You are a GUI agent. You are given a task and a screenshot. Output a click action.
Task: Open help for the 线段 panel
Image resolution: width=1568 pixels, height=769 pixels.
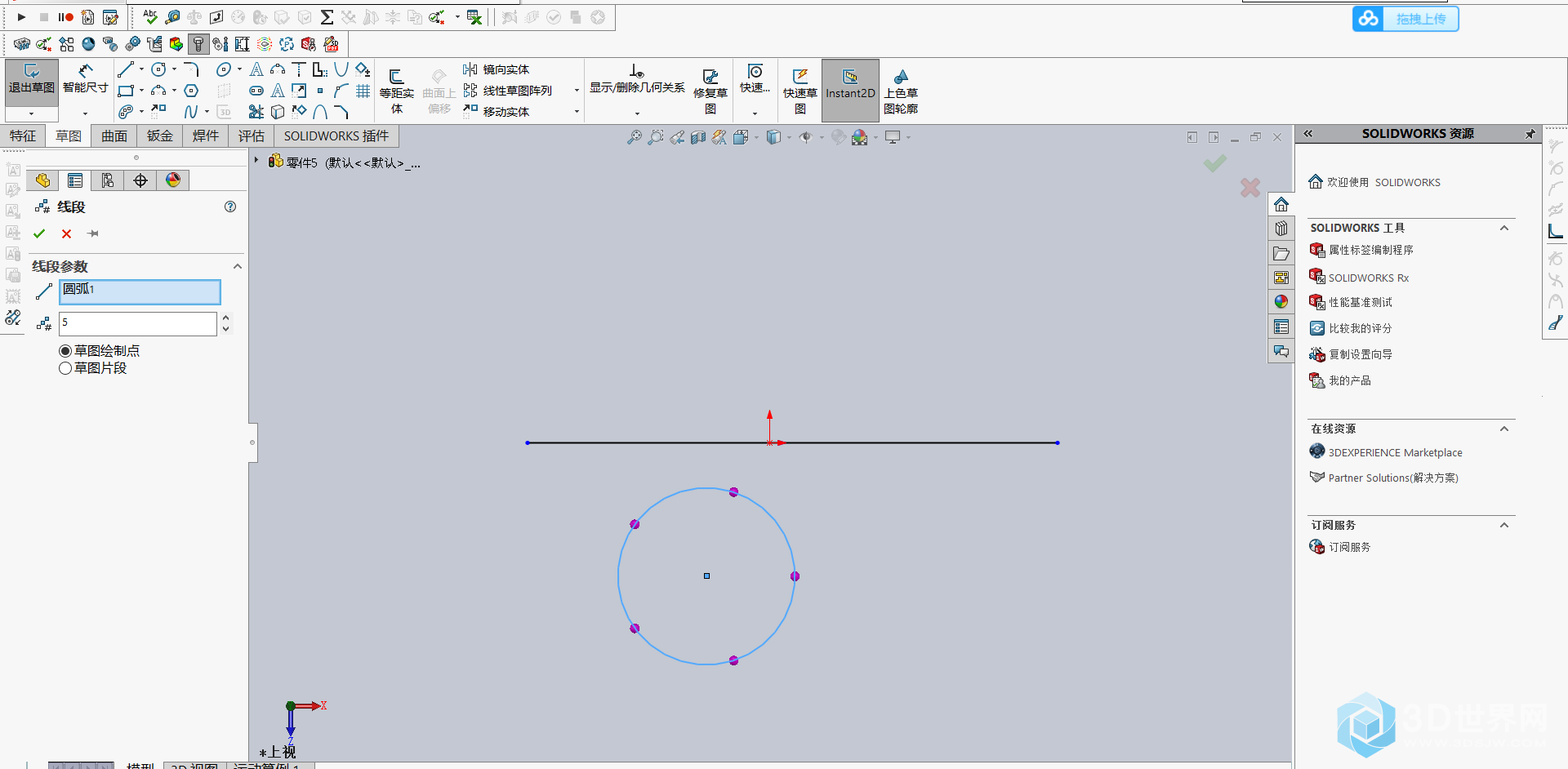(230, 207)
